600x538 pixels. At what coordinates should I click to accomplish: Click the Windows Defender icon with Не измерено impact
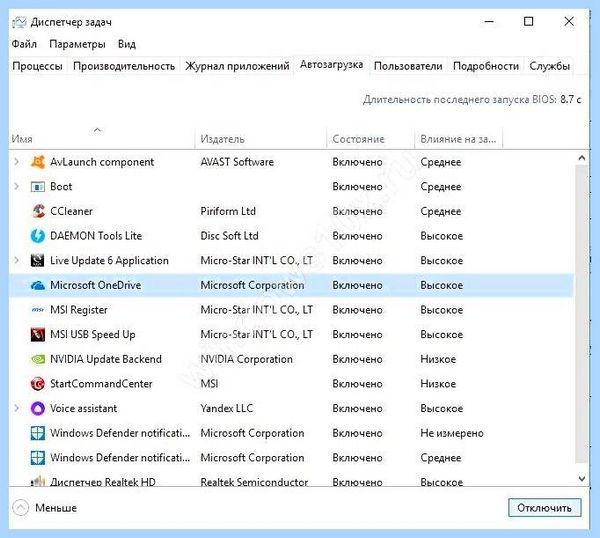(x=38, y=433)
